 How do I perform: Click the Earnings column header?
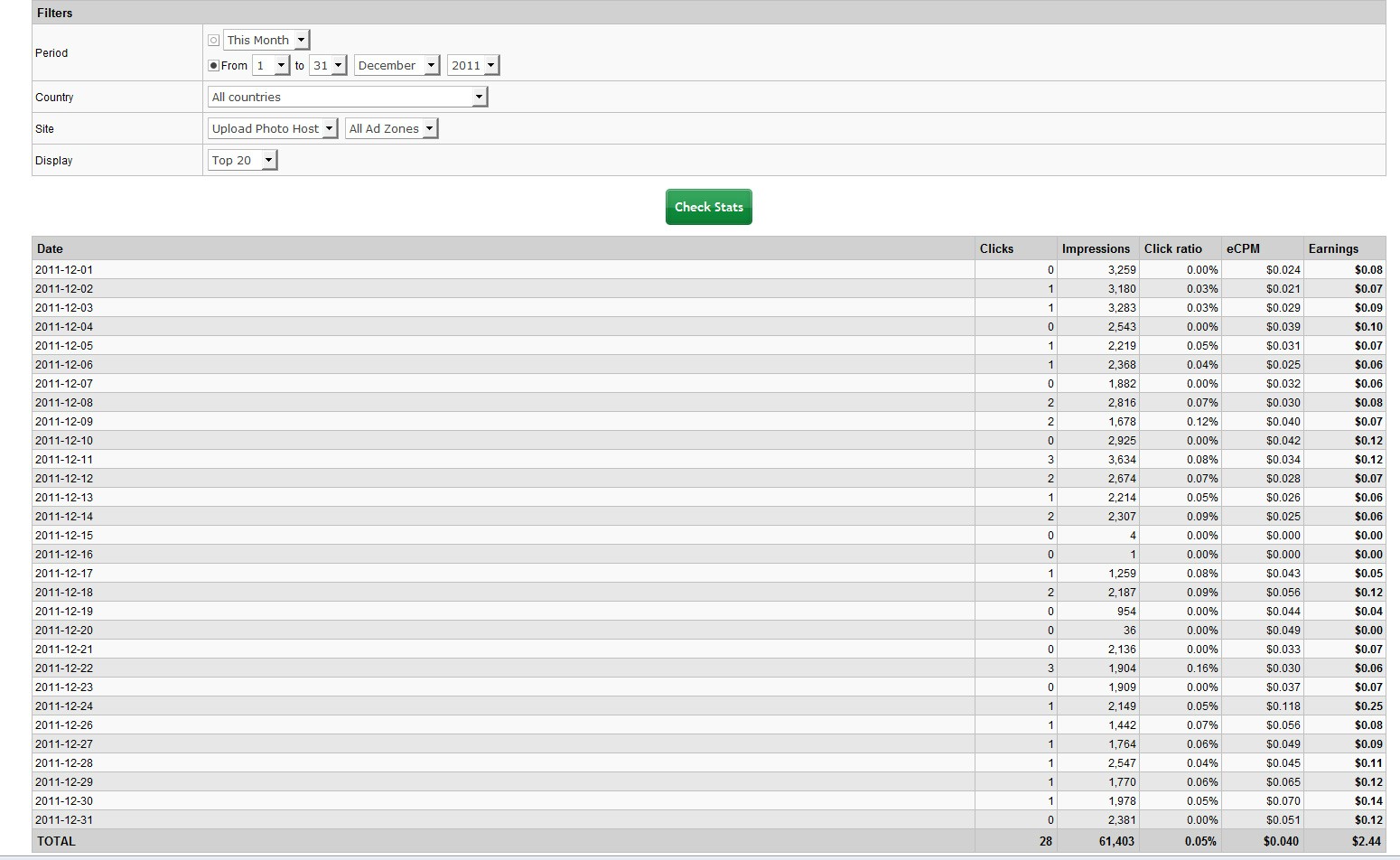pos(1333,248)
